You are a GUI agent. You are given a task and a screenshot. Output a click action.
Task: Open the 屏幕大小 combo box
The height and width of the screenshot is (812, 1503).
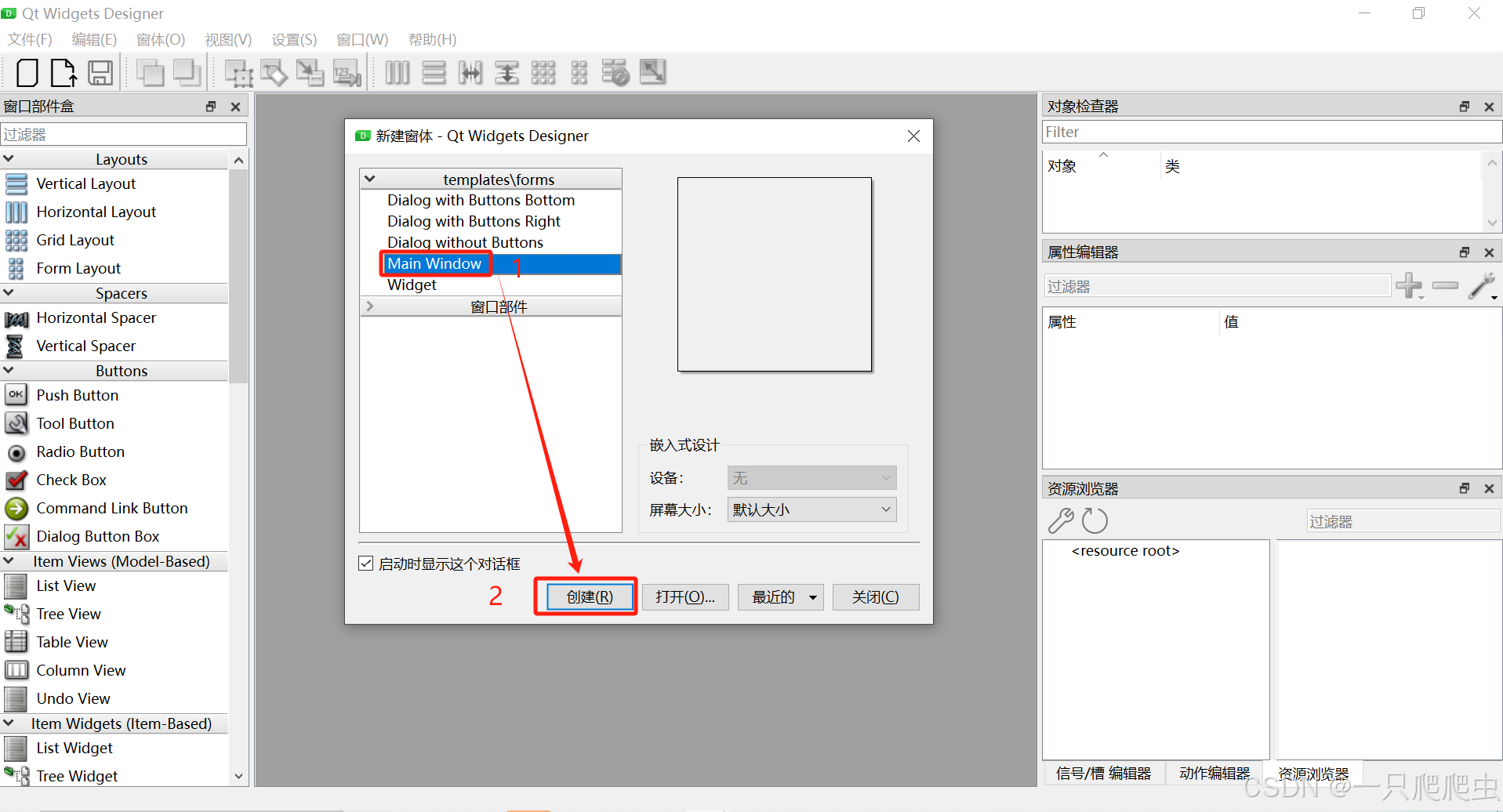[x=812, y=509]
